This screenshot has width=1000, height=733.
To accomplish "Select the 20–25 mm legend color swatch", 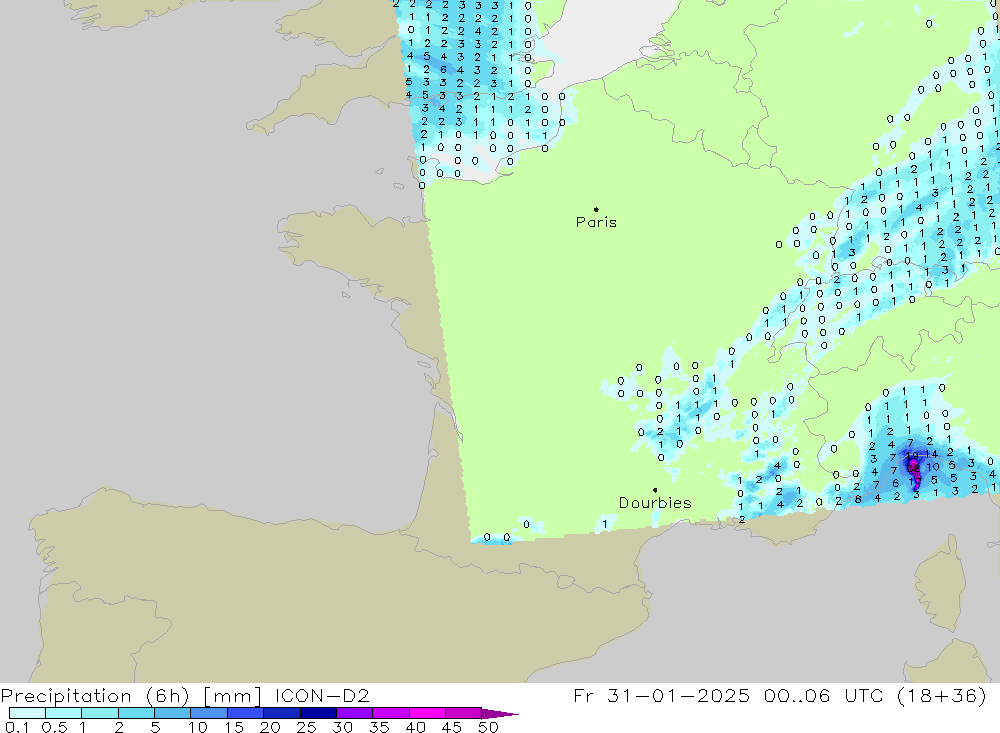I will (x=281, y=713).
